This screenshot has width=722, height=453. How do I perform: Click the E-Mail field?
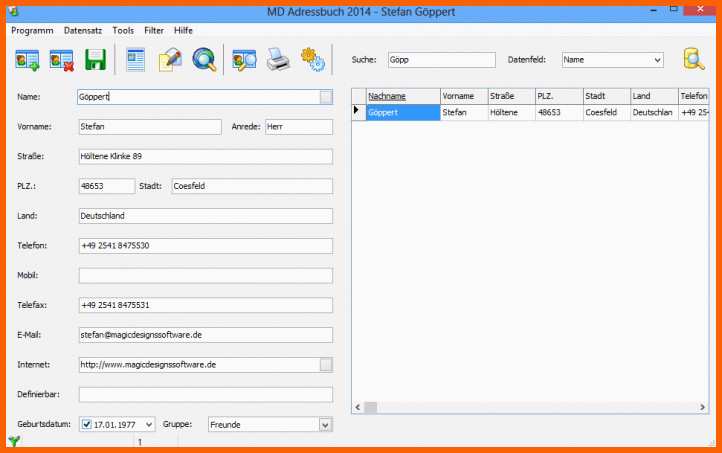point(205,335)
